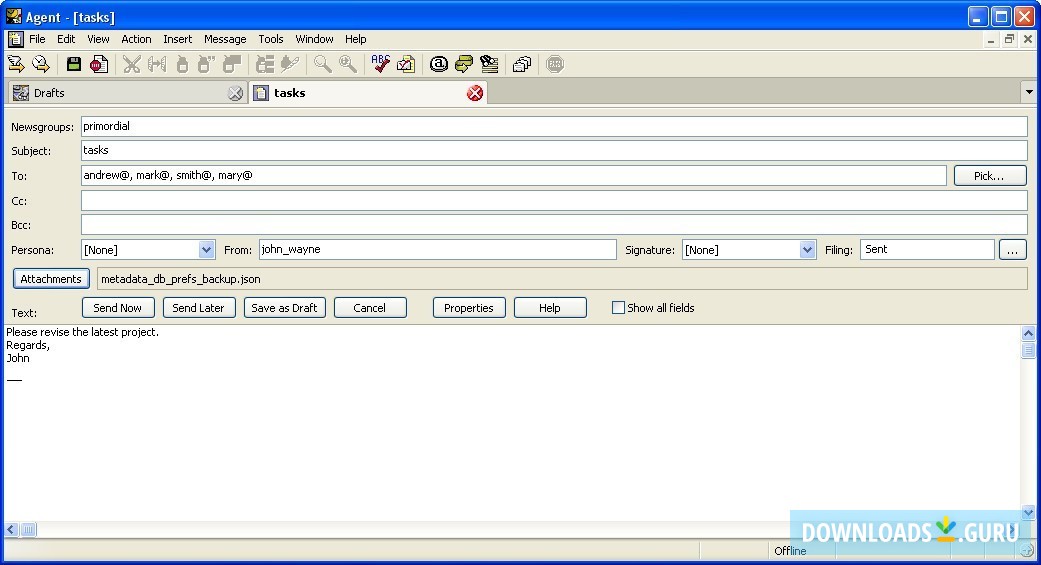The image size is (1041, 565).
Task: Click into the empty Cc field
Action: coord(554,201)
